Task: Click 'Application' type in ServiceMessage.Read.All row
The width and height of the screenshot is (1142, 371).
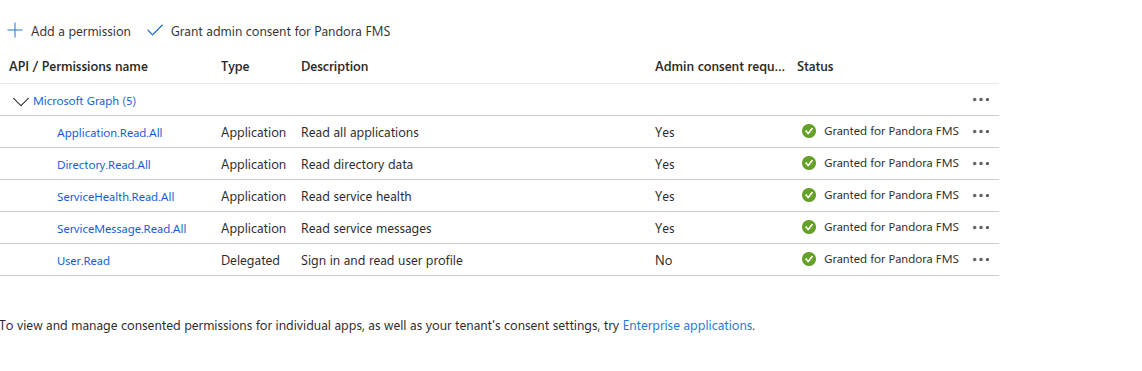Action: [x=253, y=229]
